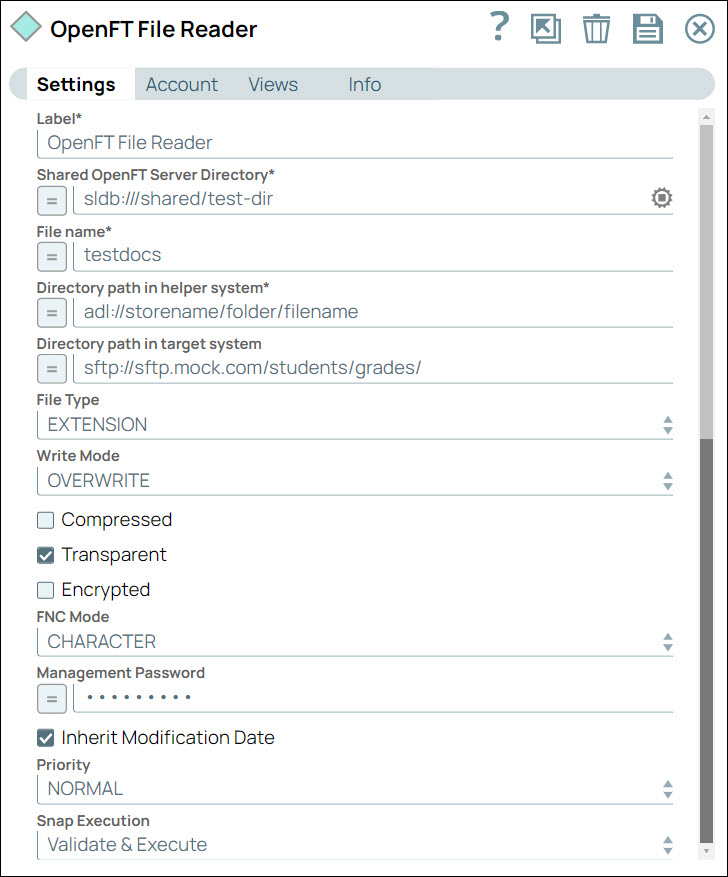Open the Write Mode dropdown
This screenshot has width=728, height=877.
(667, 481)
